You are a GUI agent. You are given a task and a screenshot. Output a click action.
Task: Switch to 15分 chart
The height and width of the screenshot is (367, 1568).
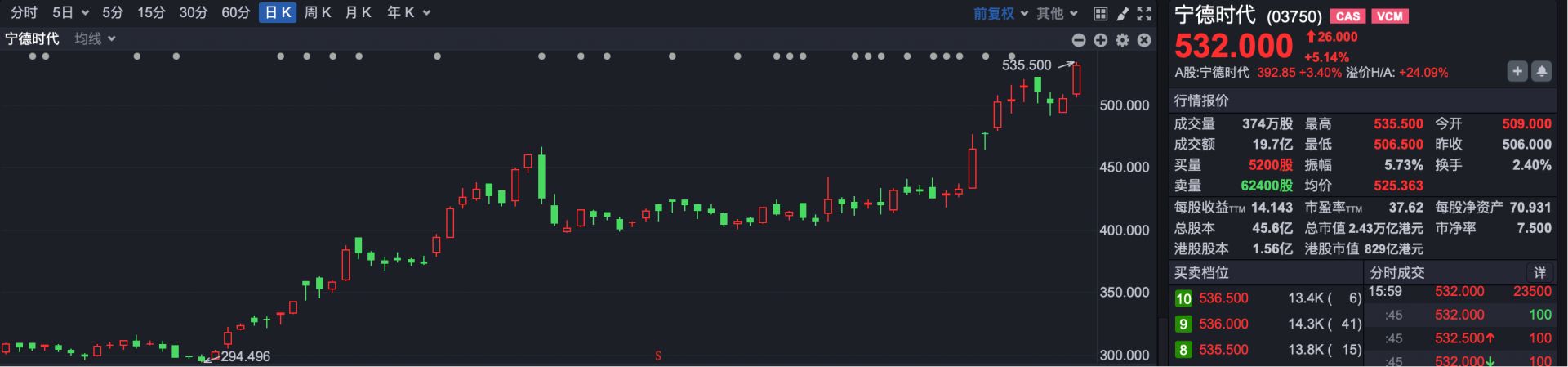click(151, 12)
